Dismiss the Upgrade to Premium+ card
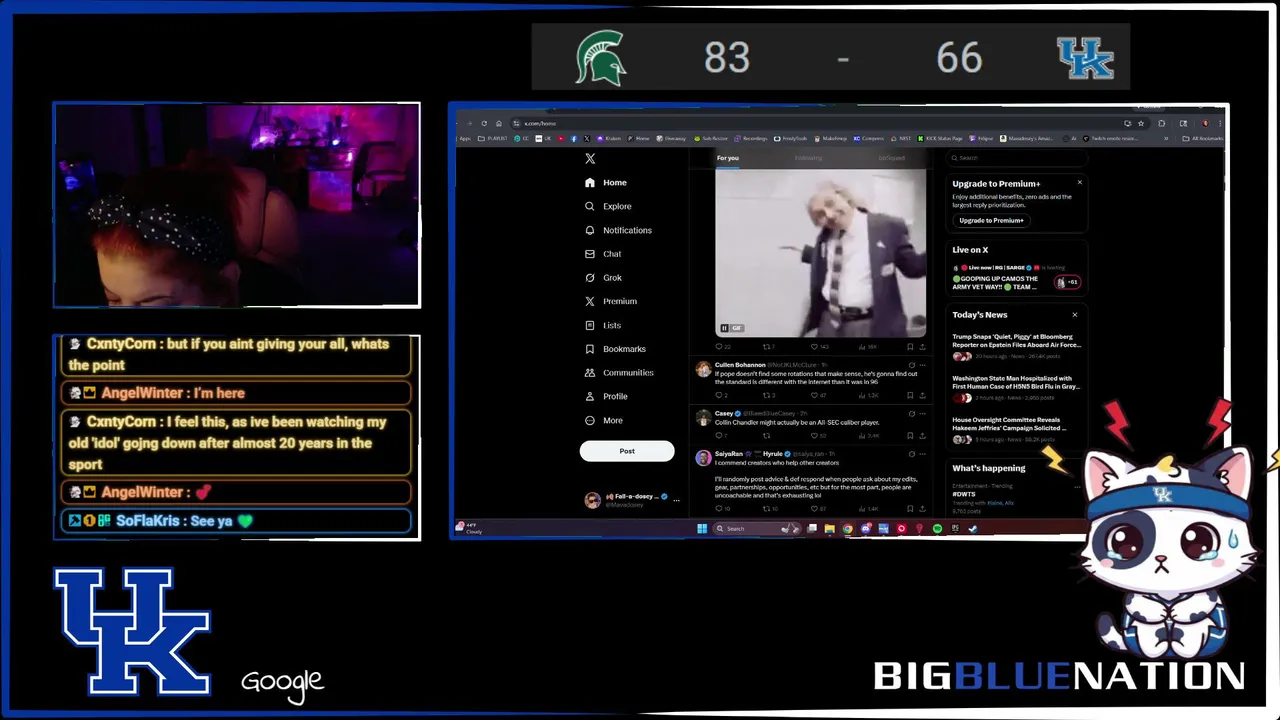 tap(1079, 182)
